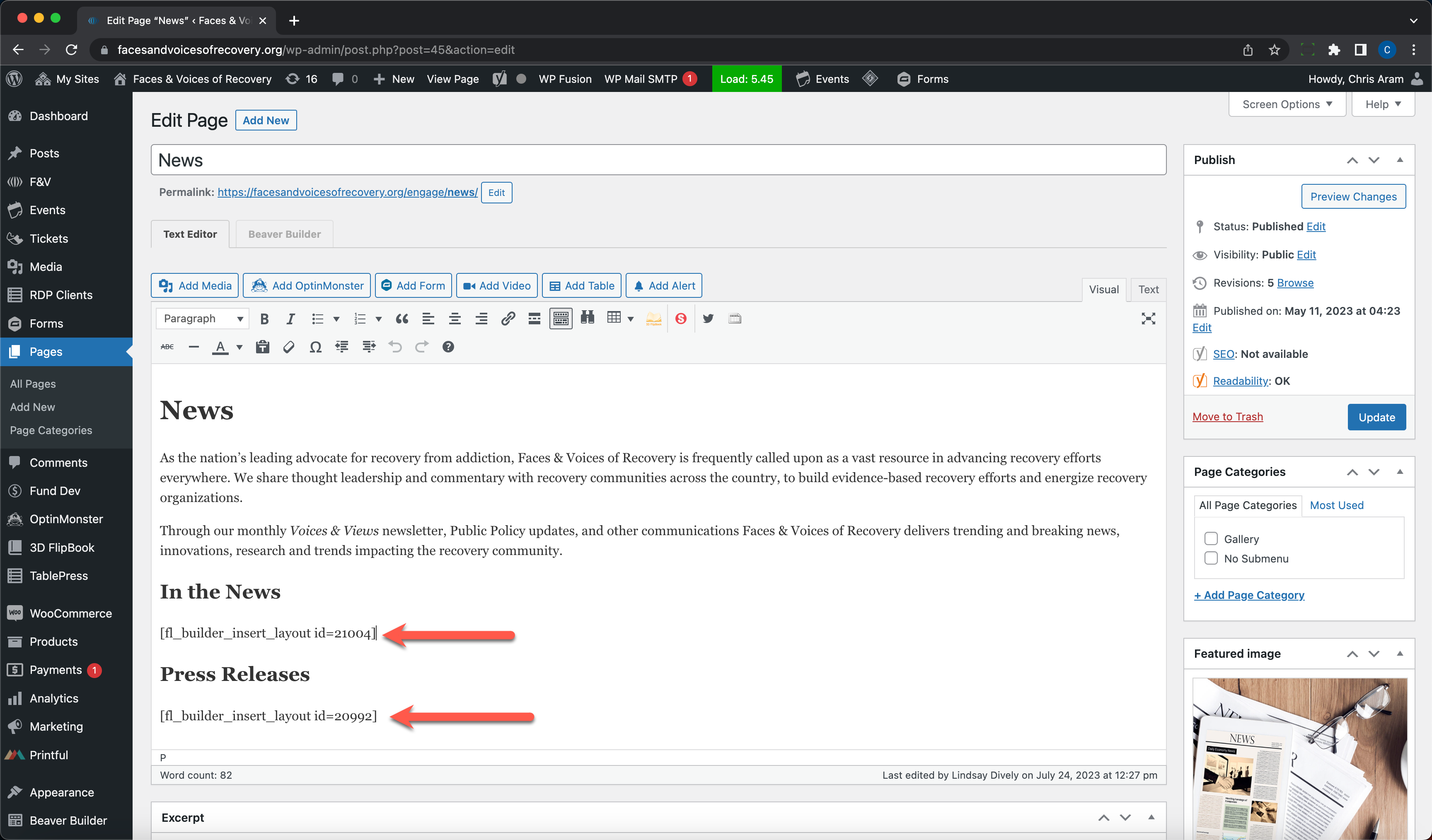Viewport: 1432px width, 840px height.
Task: Insert a blockquote with the quote icon
Action: 402,319
